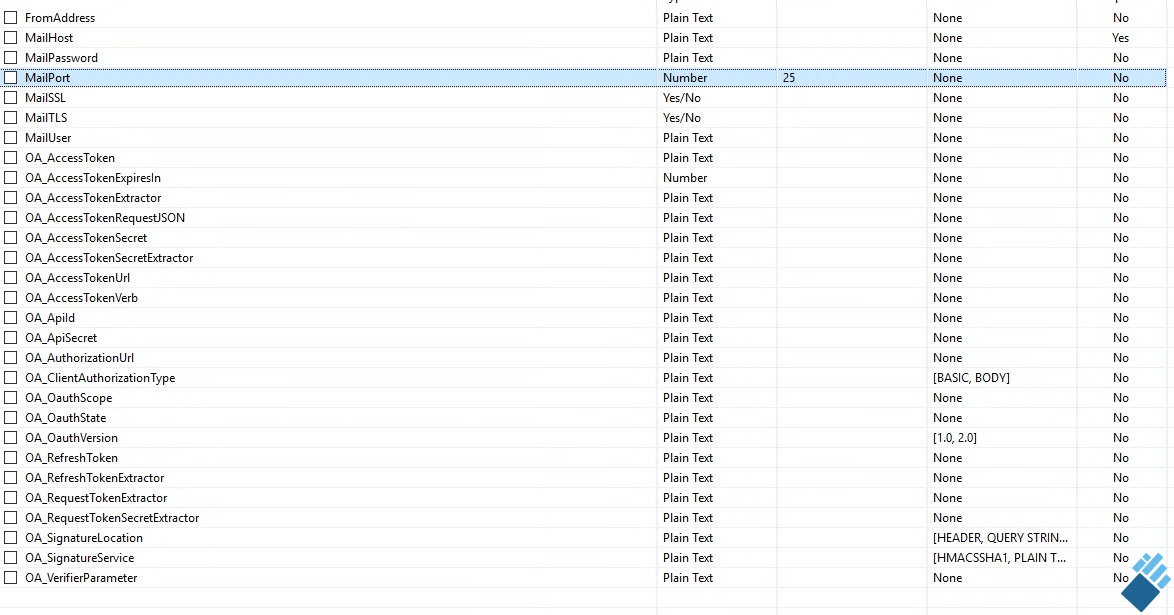Select the MailUser parameter name

pos(48,138)
